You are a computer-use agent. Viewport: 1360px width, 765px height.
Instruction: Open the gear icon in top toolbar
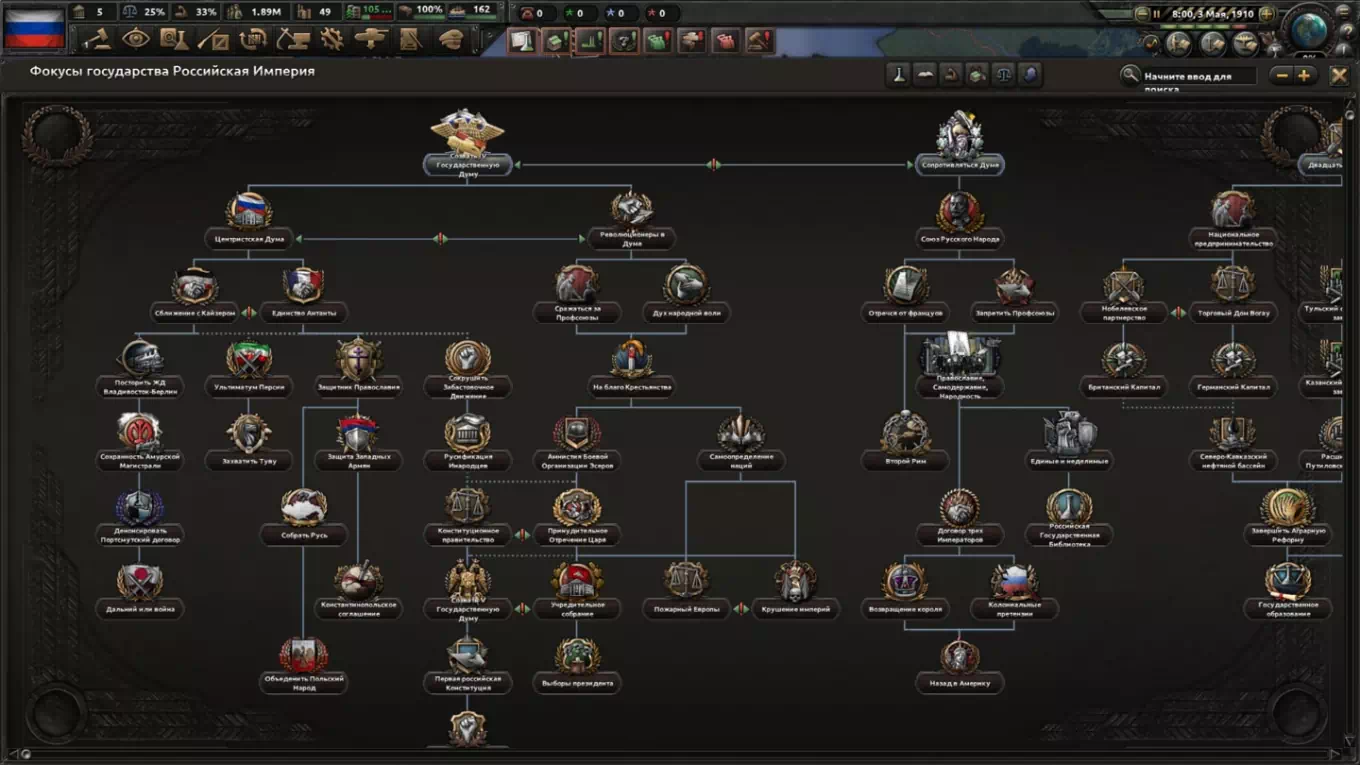pos(331,39)
